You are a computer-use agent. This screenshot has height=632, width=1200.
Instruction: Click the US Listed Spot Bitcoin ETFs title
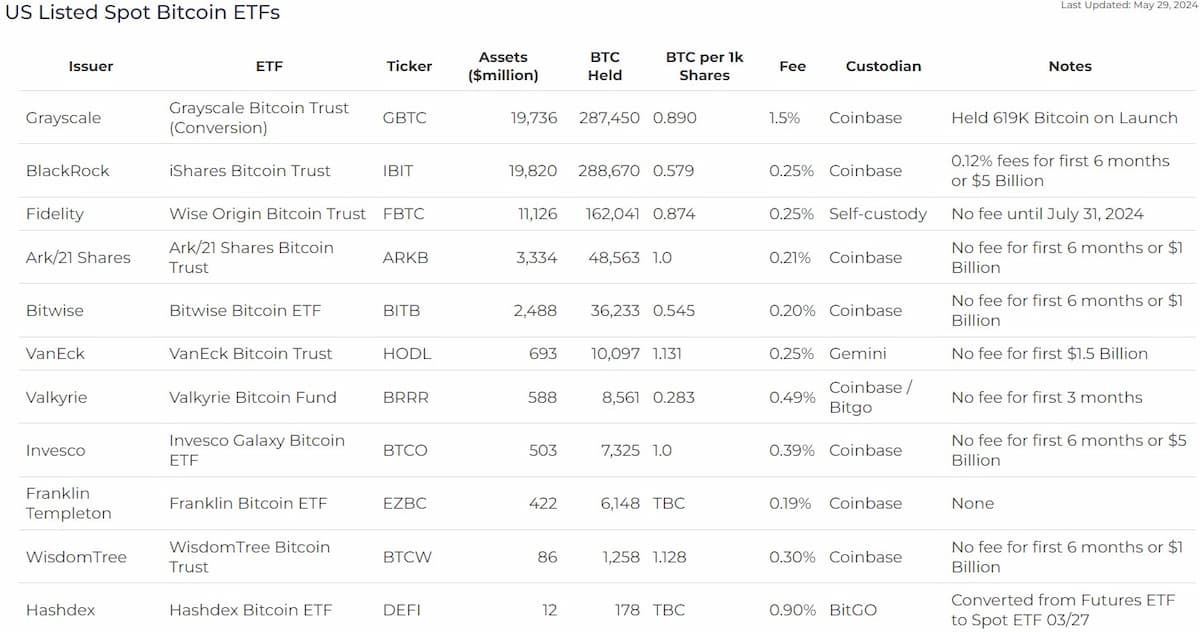[x=143, y=12]
